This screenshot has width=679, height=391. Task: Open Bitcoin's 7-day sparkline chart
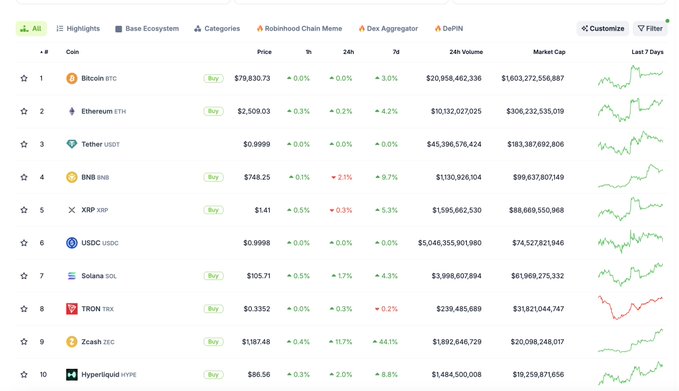pos(630,77)
